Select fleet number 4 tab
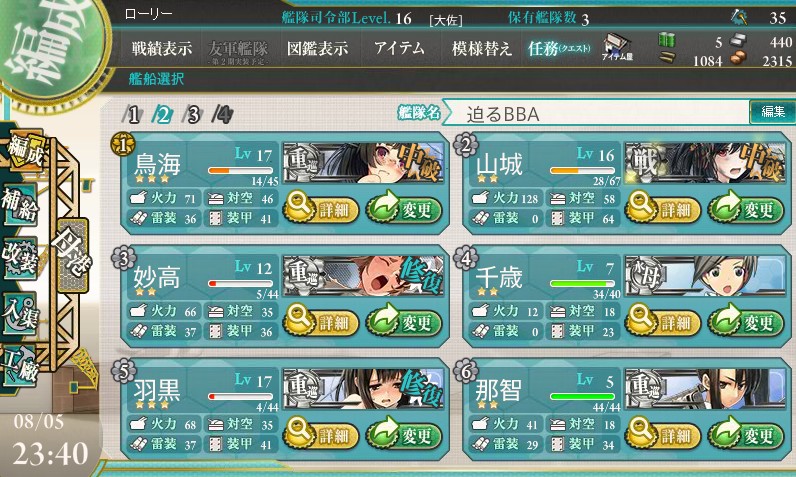Screen dimensions: 796x477 (x=223, y=115)
